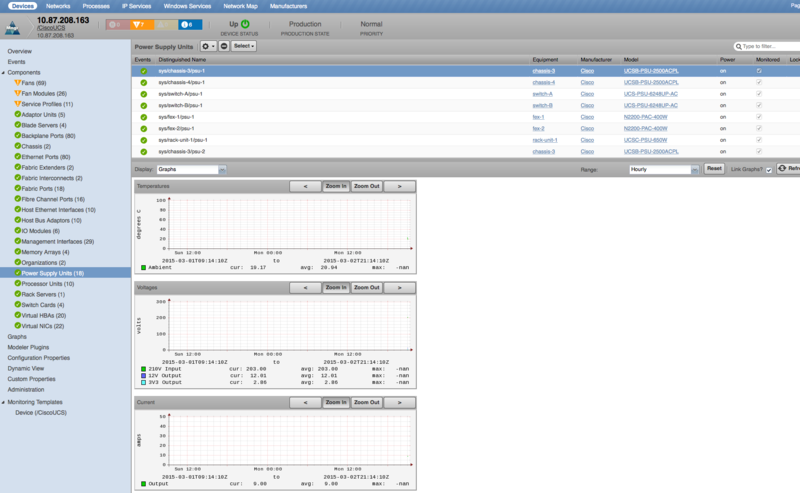This screenshot has width=800, height=493.
Task: Select Power Supply Units in sidebar
Action: [x=65, y=273]
